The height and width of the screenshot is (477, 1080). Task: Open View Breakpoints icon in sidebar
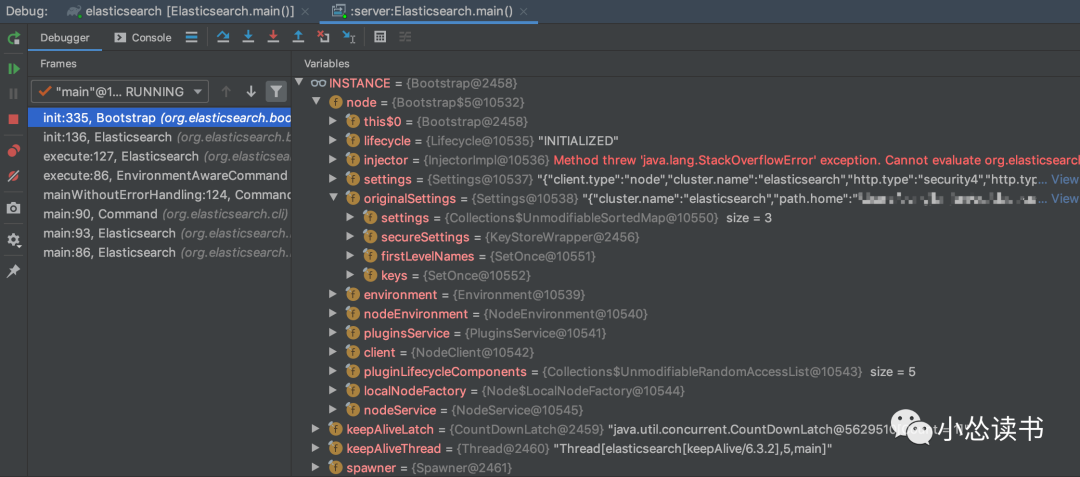(13, 151)
